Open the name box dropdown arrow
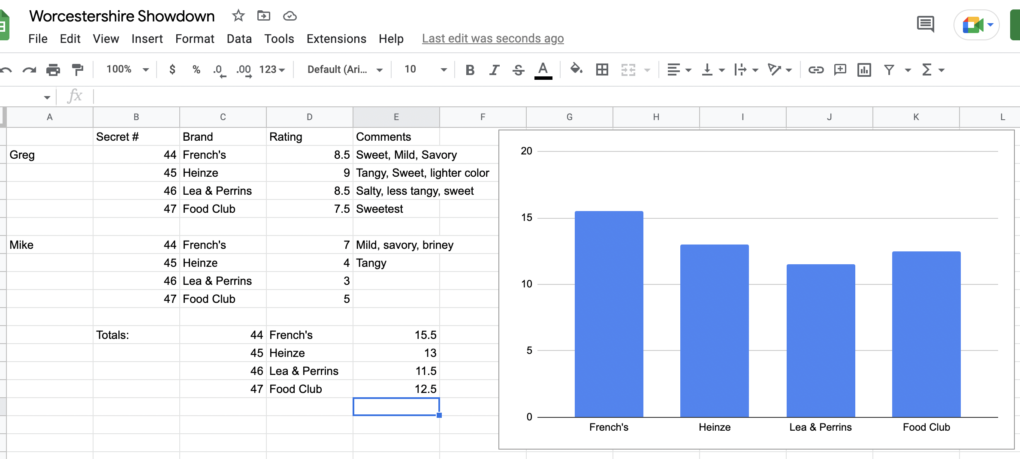Viewport: 1020px width, 459px height. point(47,98)
